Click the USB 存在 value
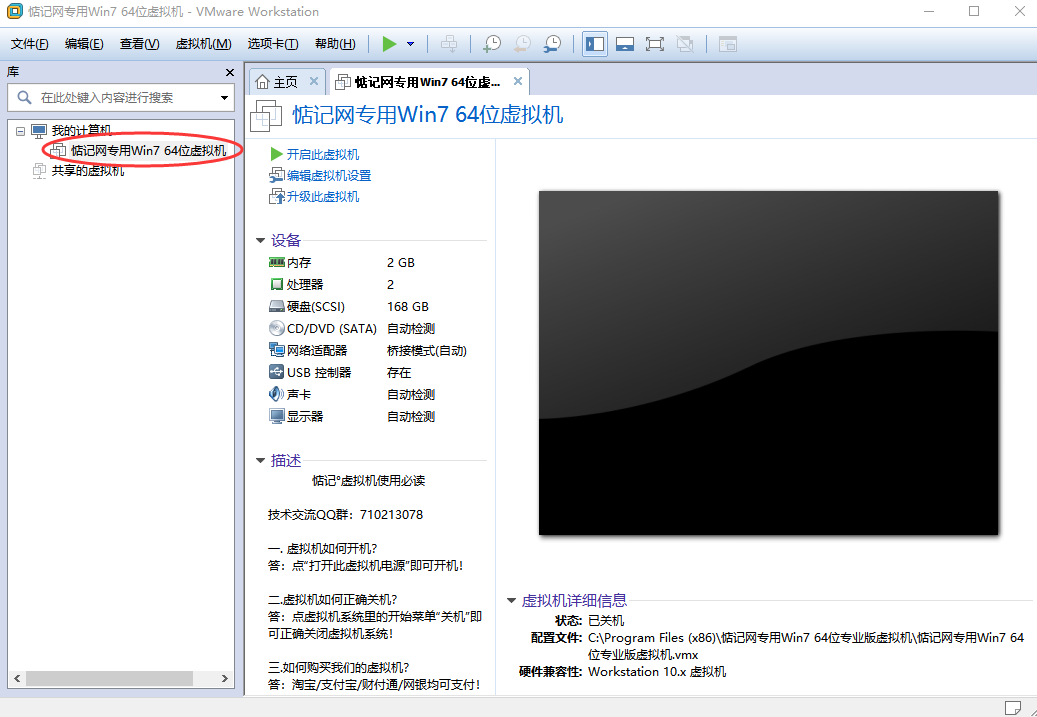 pos(399,373)
